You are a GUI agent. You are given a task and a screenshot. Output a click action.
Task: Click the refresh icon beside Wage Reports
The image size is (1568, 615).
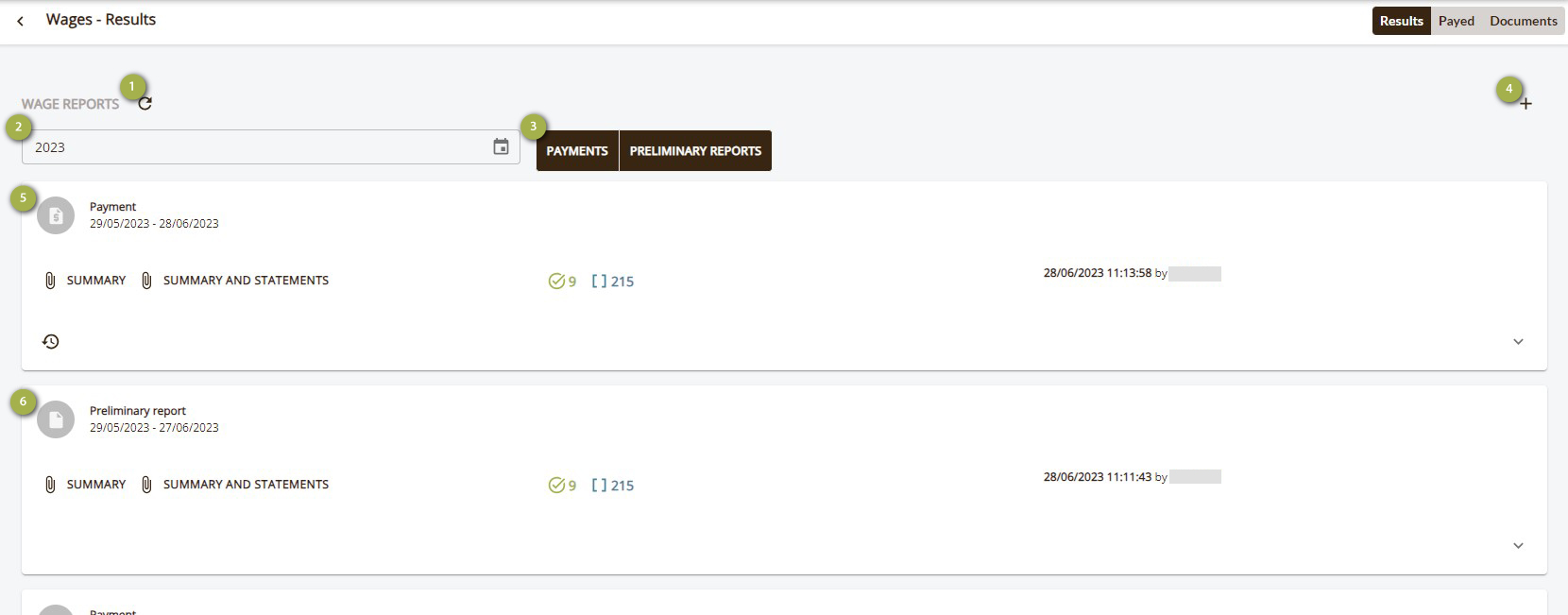[x=145, y=104]
